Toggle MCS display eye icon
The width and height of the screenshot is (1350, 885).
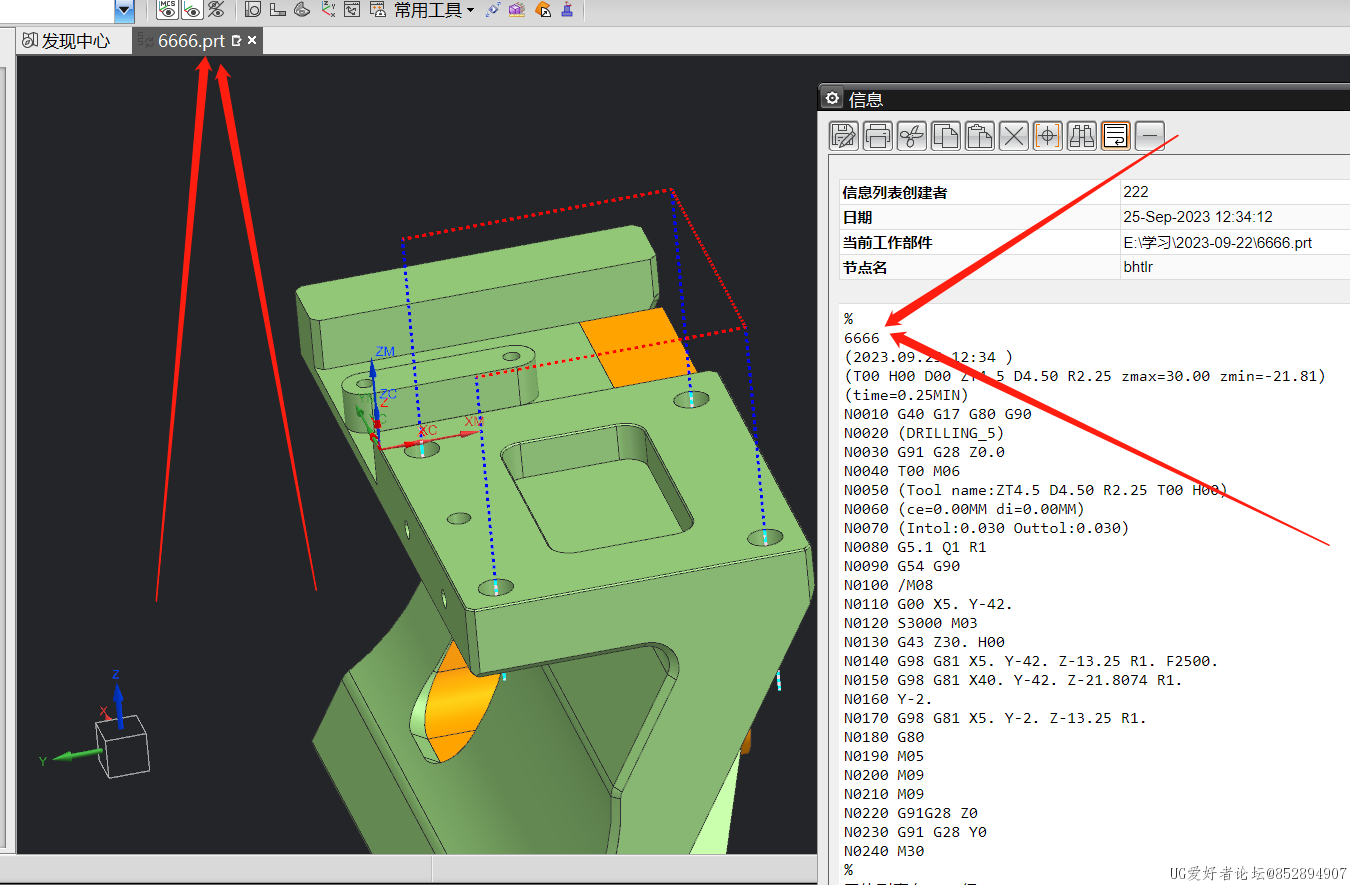pyautogui.click(x=167, y=10)
